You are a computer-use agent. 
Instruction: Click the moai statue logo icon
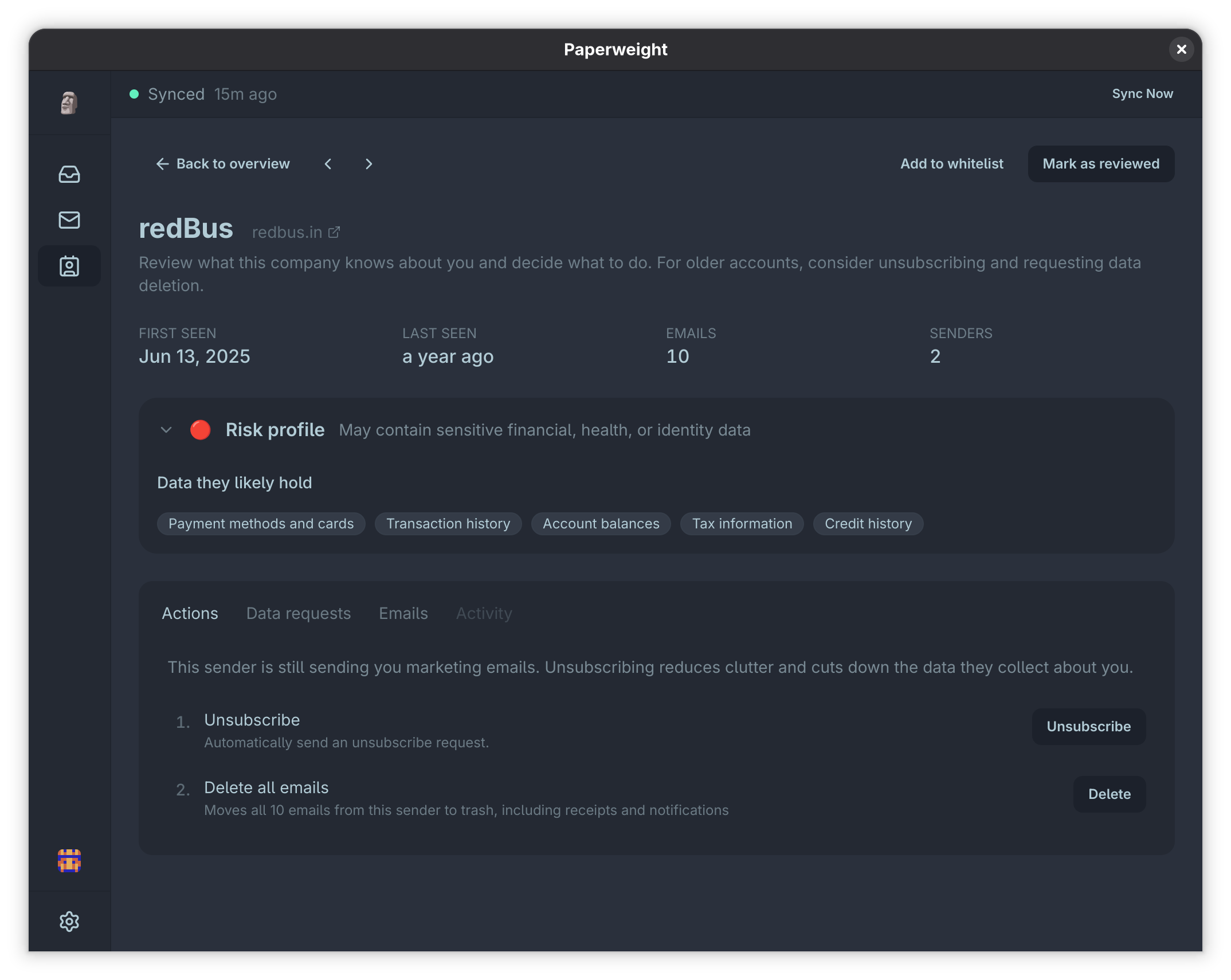click(x=69, y=103)
